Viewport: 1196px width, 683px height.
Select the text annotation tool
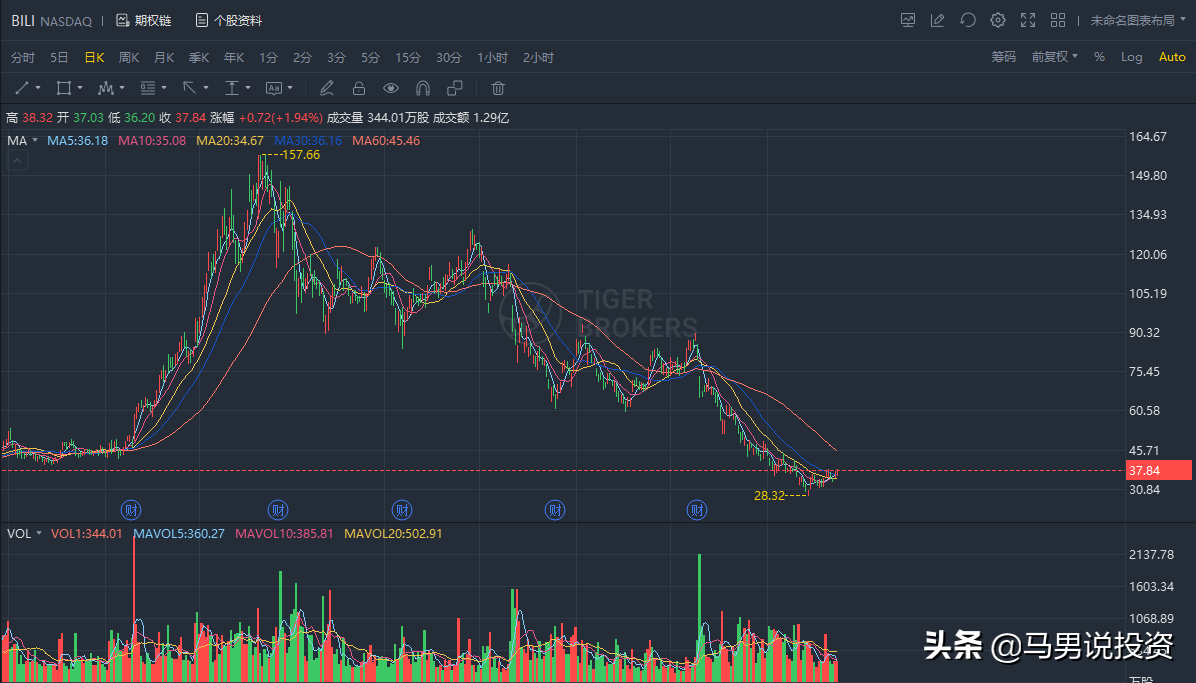273,89
